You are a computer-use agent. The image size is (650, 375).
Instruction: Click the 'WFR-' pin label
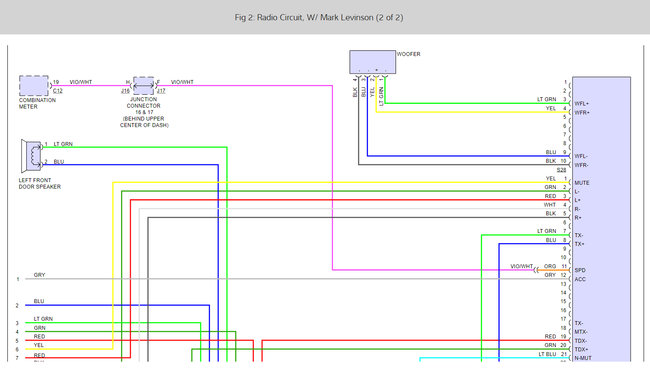582,165
